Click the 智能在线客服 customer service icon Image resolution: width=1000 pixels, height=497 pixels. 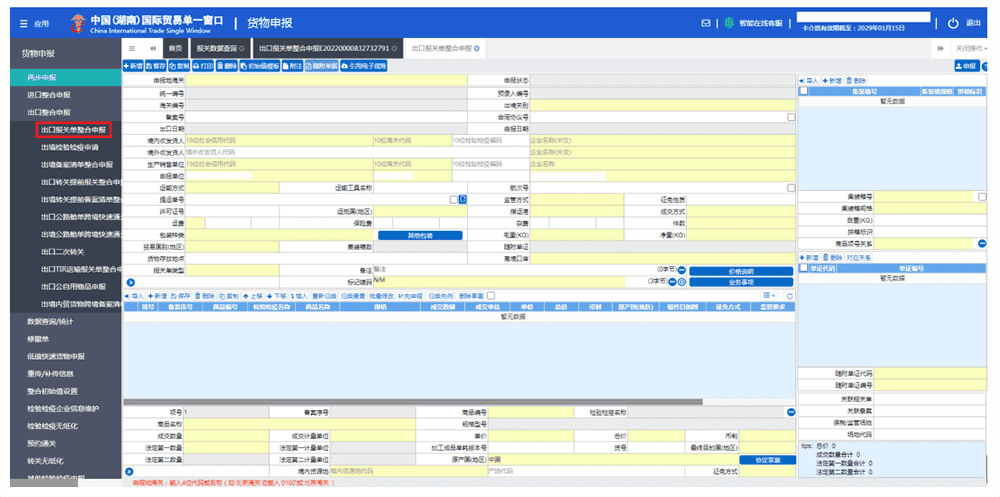coord(730,23)
